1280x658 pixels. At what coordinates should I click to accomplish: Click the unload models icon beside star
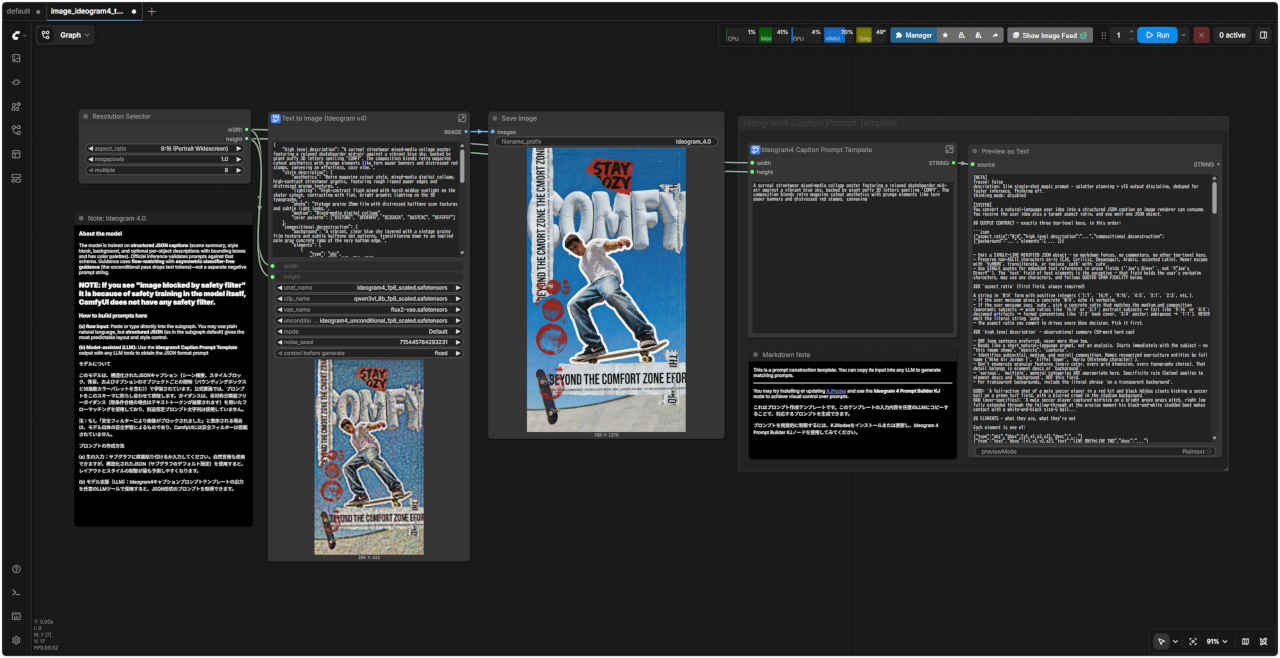pos(962,35)
